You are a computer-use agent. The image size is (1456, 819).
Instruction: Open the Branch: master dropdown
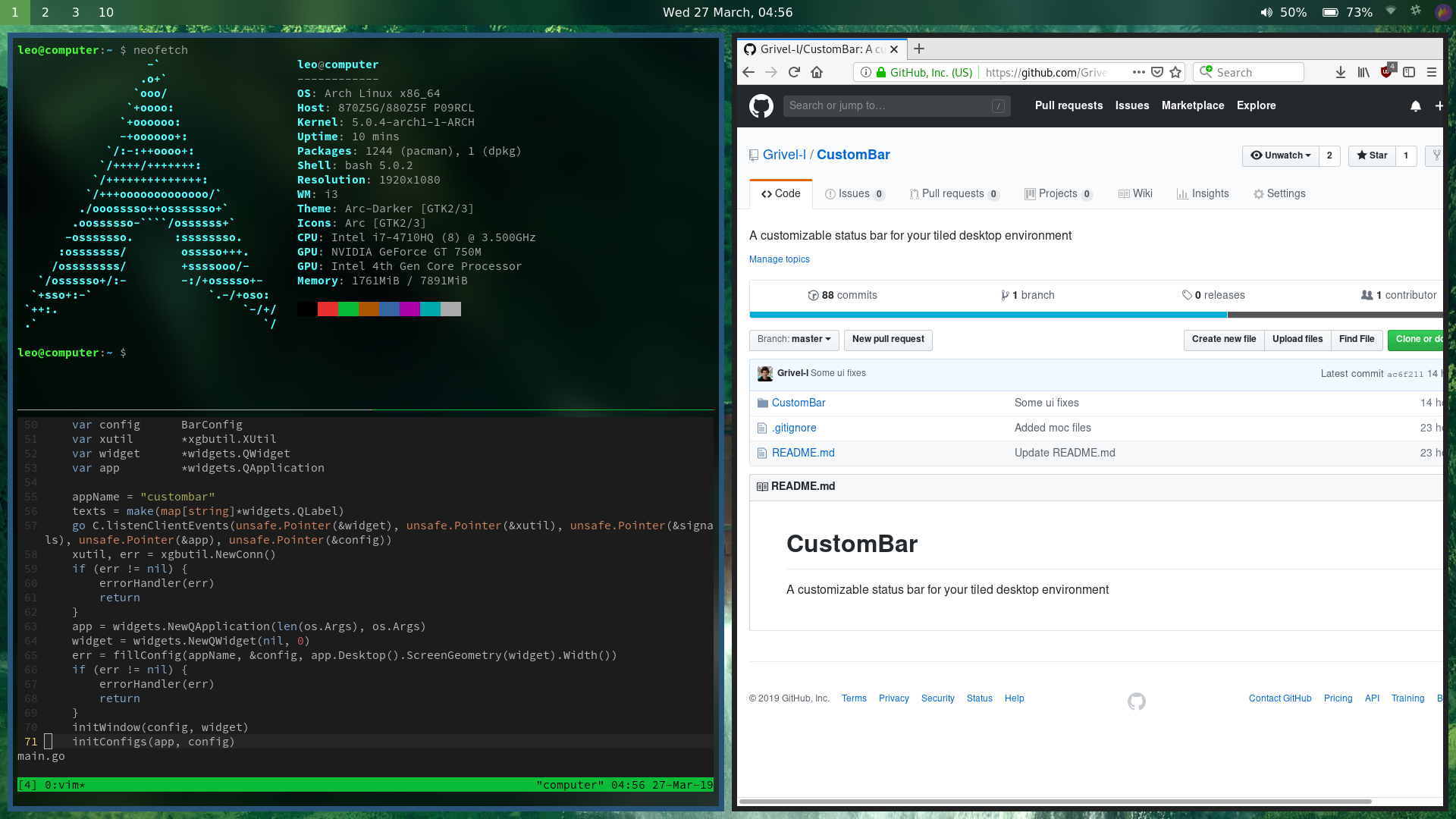coord(793,340)
